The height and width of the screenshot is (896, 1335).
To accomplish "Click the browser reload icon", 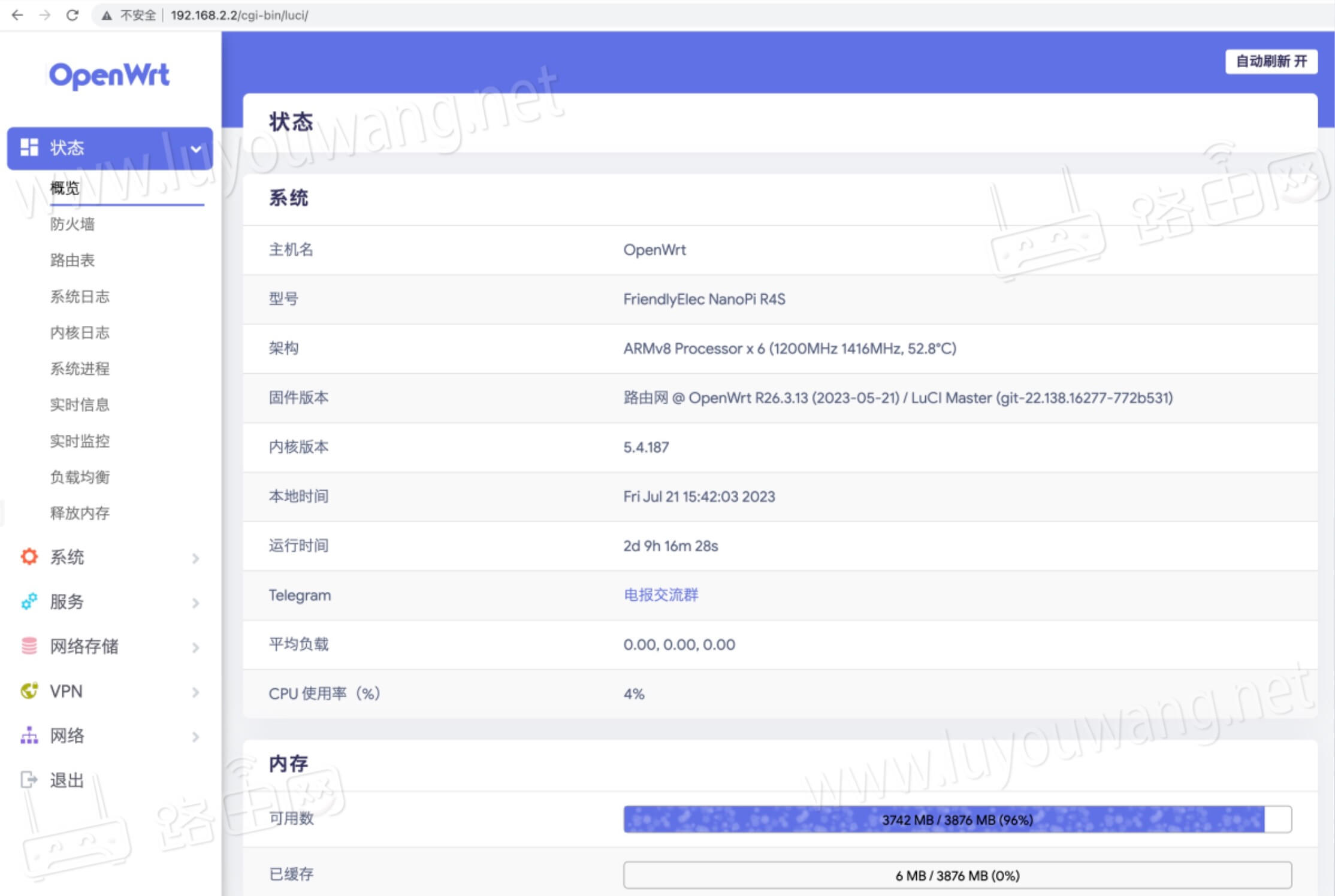I will tap(72, 15).
